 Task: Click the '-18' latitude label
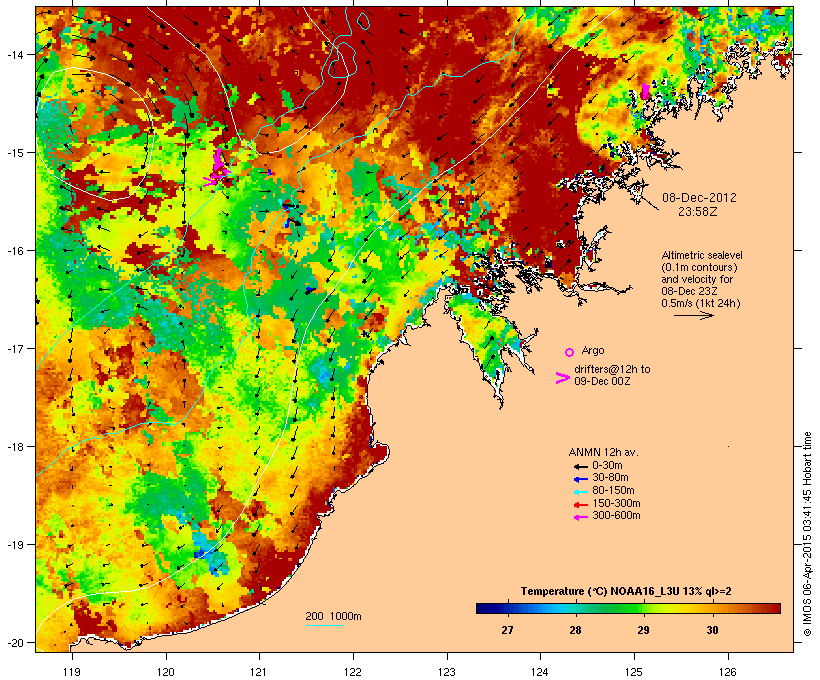tap(14, 447)
